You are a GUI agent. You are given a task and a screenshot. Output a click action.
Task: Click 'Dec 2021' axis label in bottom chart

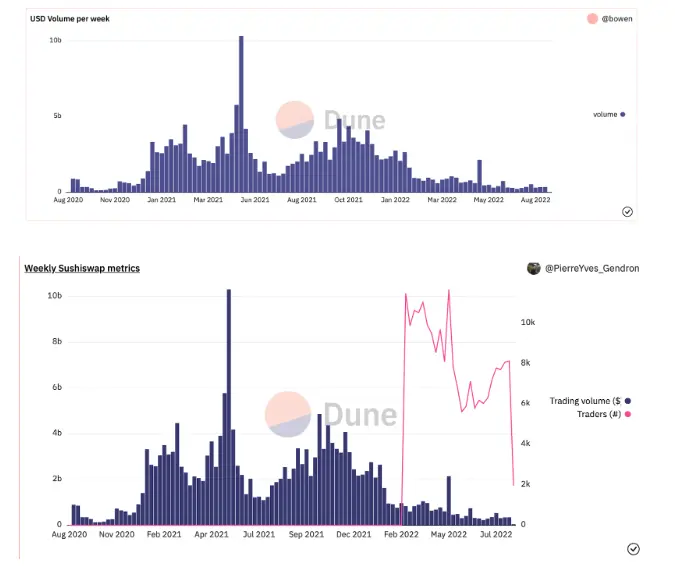click(353, 534)
